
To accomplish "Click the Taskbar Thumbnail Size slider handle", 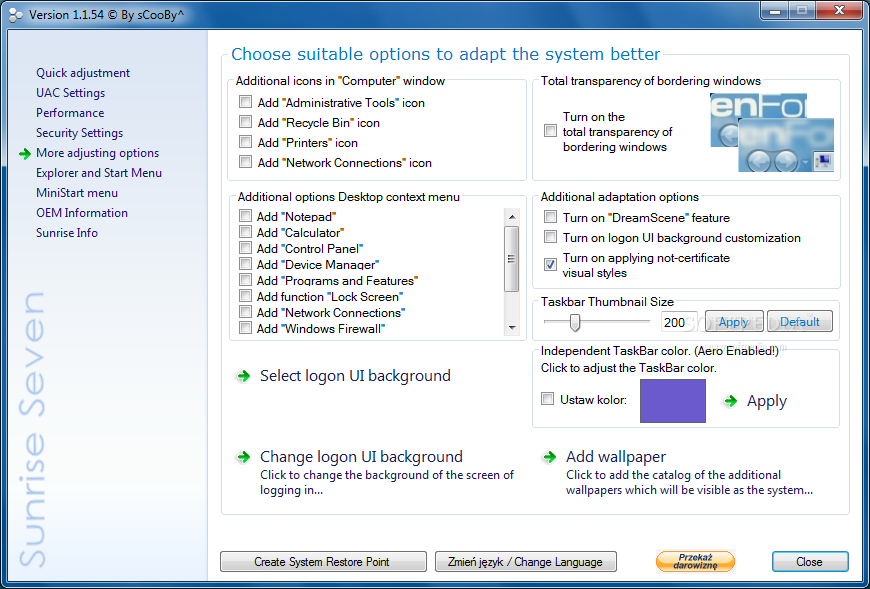I will click(575, 322).
